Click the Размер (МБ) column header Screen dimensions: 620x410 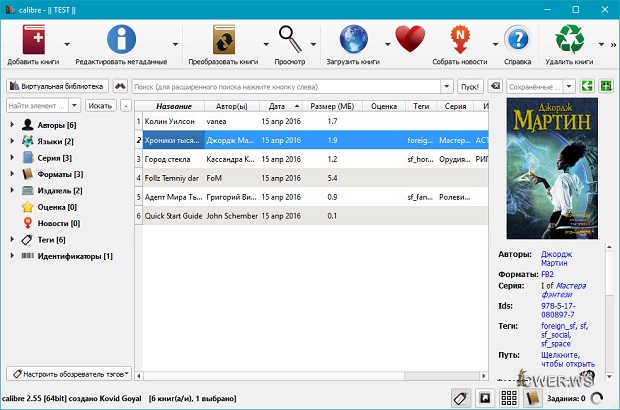(x=330, y=105)
